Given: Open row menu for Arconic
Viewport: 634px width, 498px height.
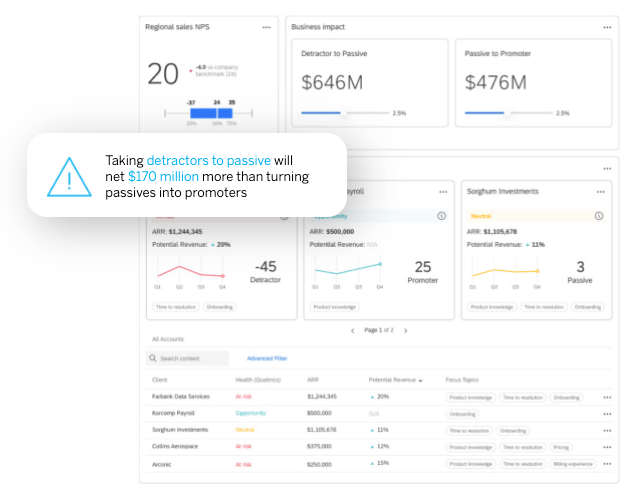Looking at the screenshot, I should tap(607, 464).
